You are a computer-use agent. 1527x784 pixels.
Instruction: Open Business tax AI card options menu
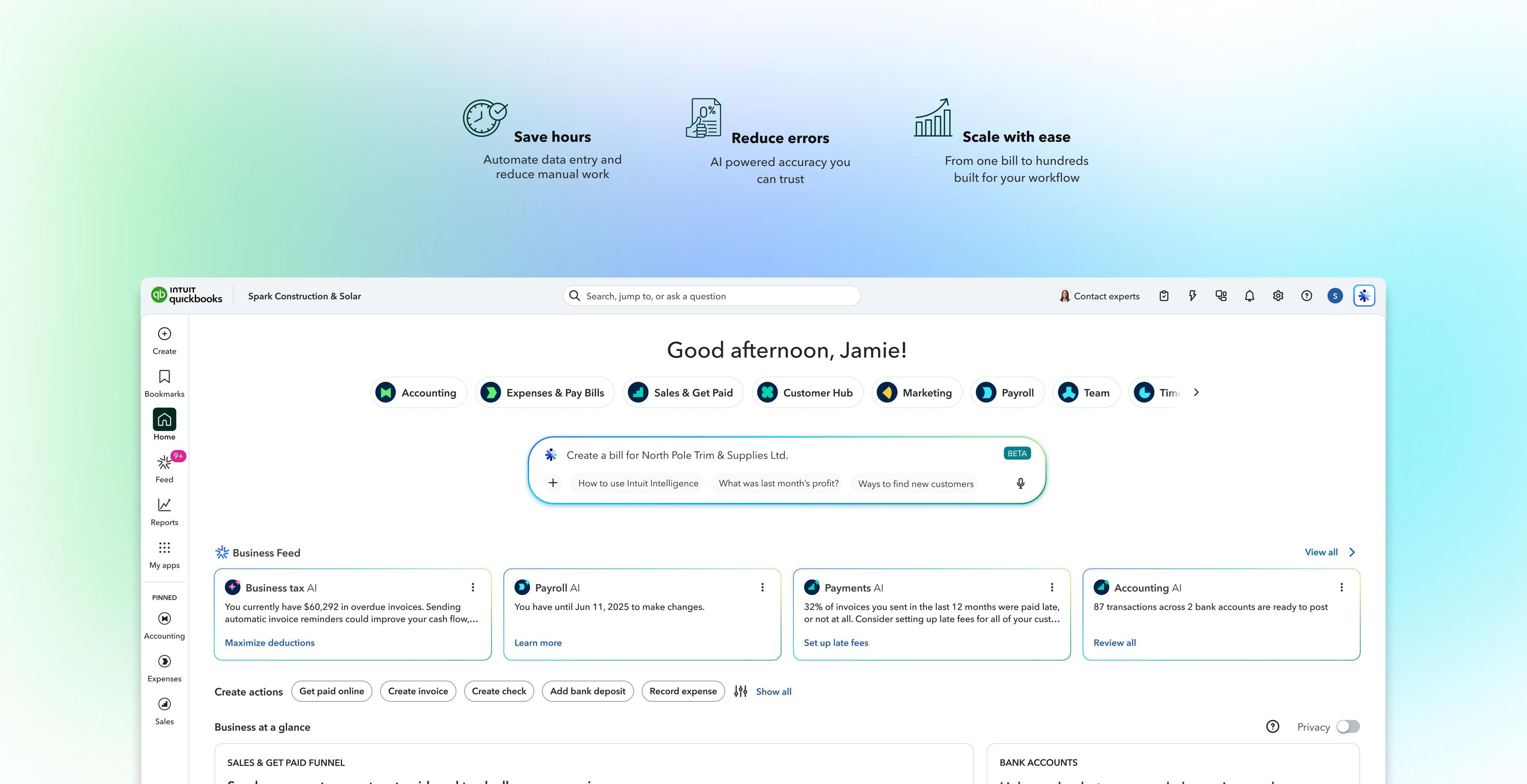click(x=472, y=587)
